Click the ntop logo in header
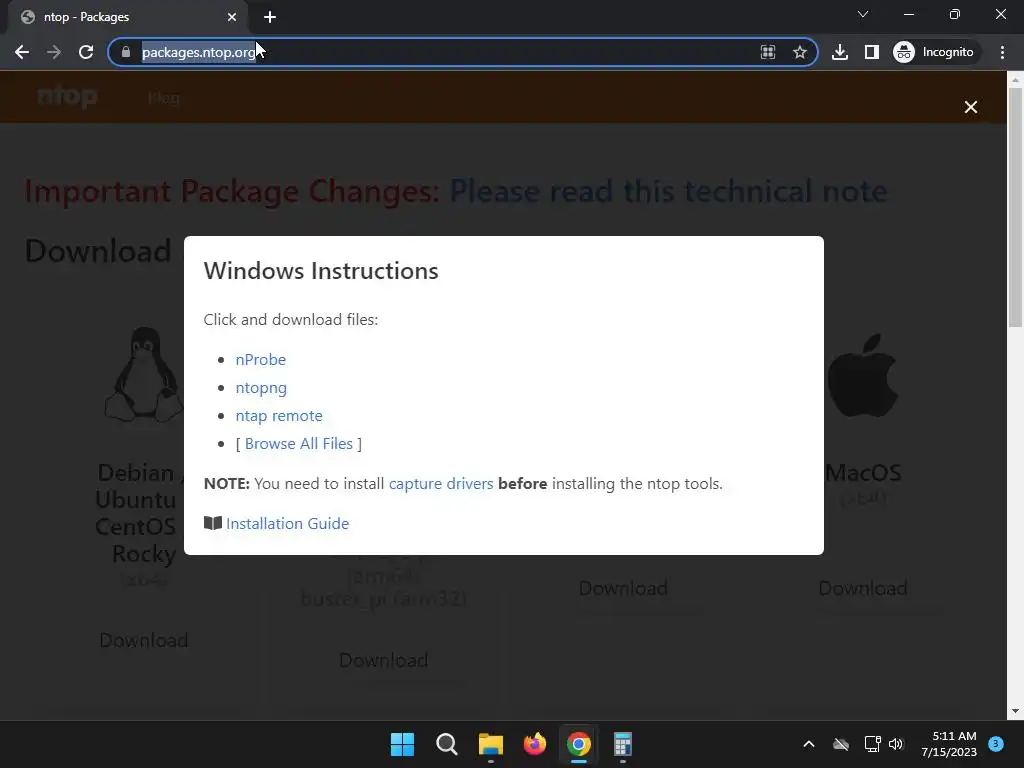The width and height of the screenshot is (1024, 768). pos(67,97)
